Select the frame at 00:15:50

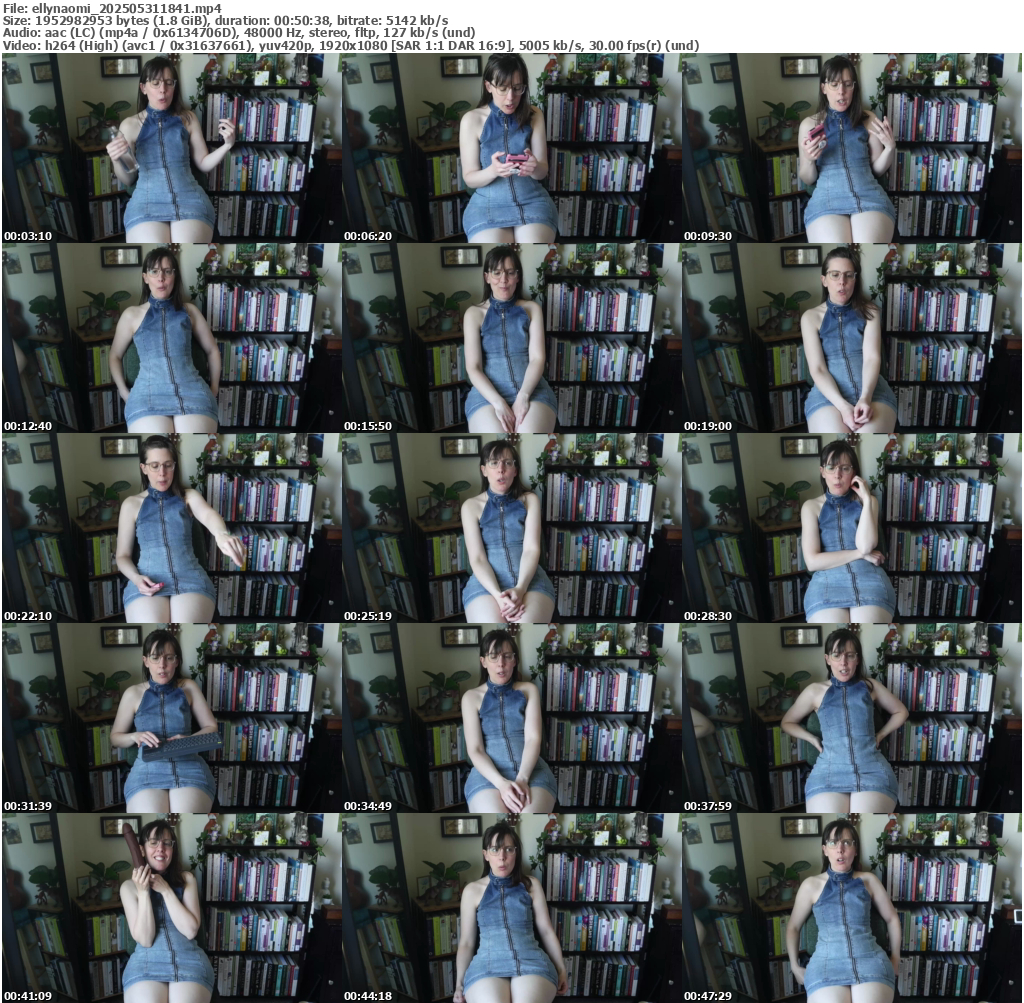[511, 338]
